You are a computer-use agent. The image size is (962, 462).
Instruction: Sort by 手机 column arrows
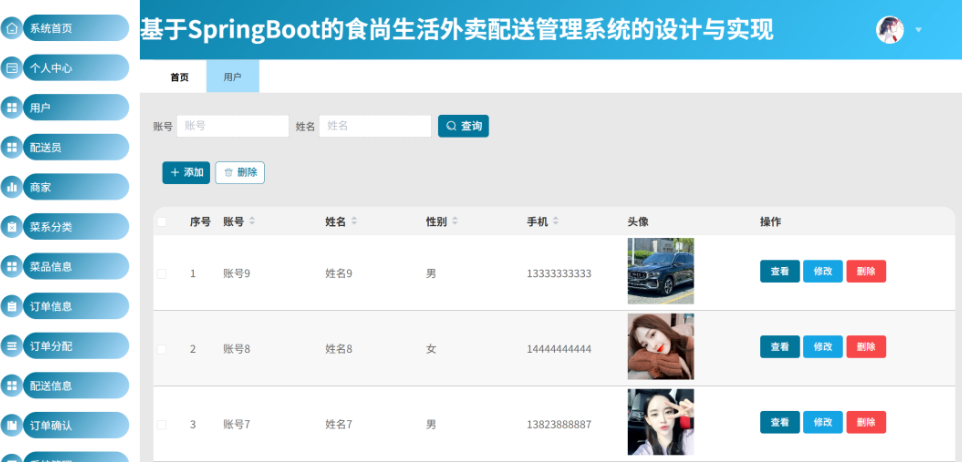(x=555, y=221)
